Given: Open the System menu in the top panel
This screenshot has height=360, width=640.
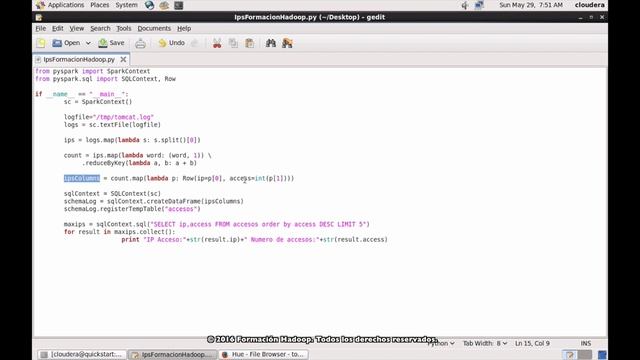Looking at the screenshot, I should click(126, 5).
